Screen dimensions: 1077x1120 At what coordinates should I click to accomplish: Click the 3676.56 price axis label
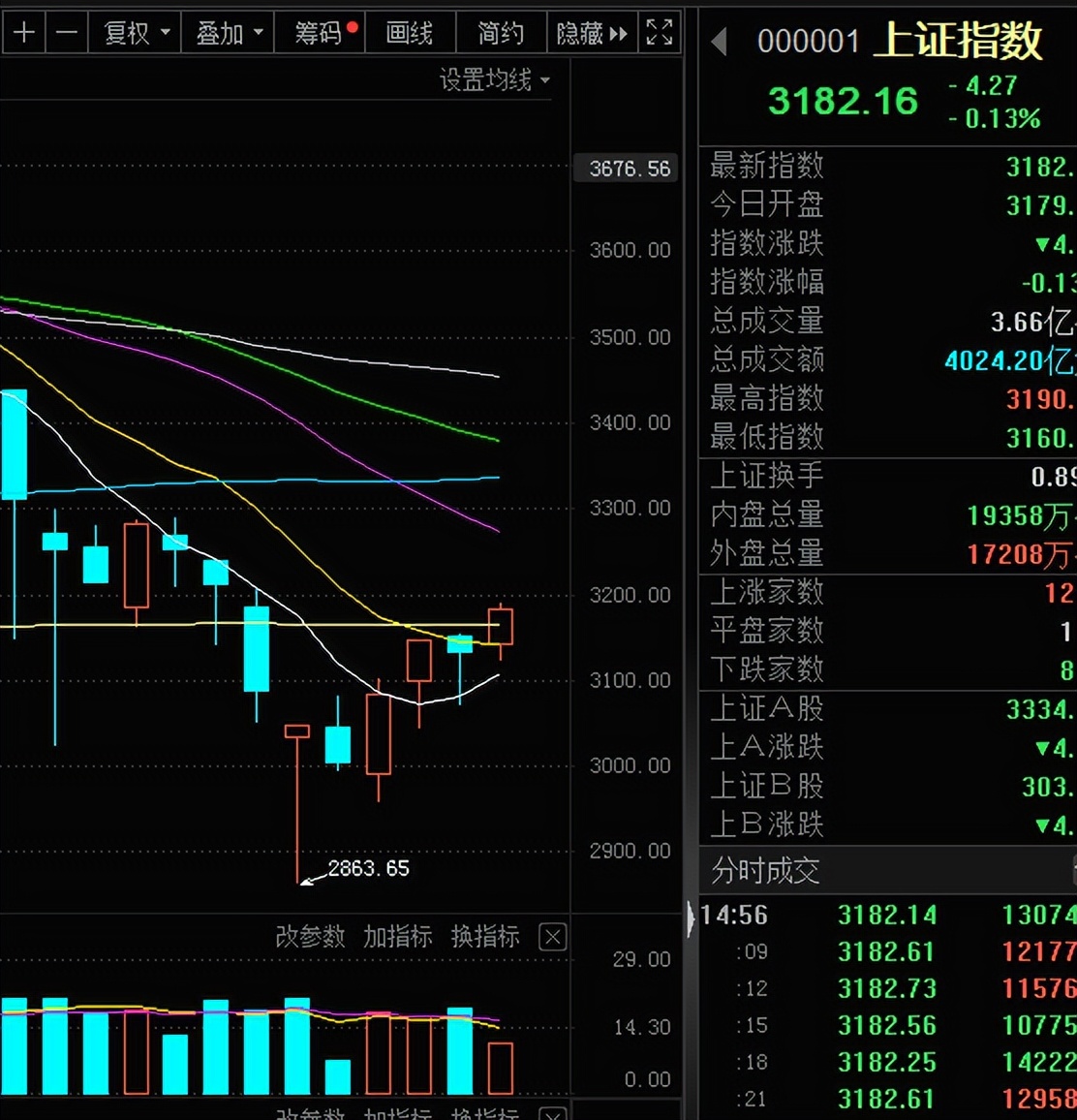click(627, 169)
